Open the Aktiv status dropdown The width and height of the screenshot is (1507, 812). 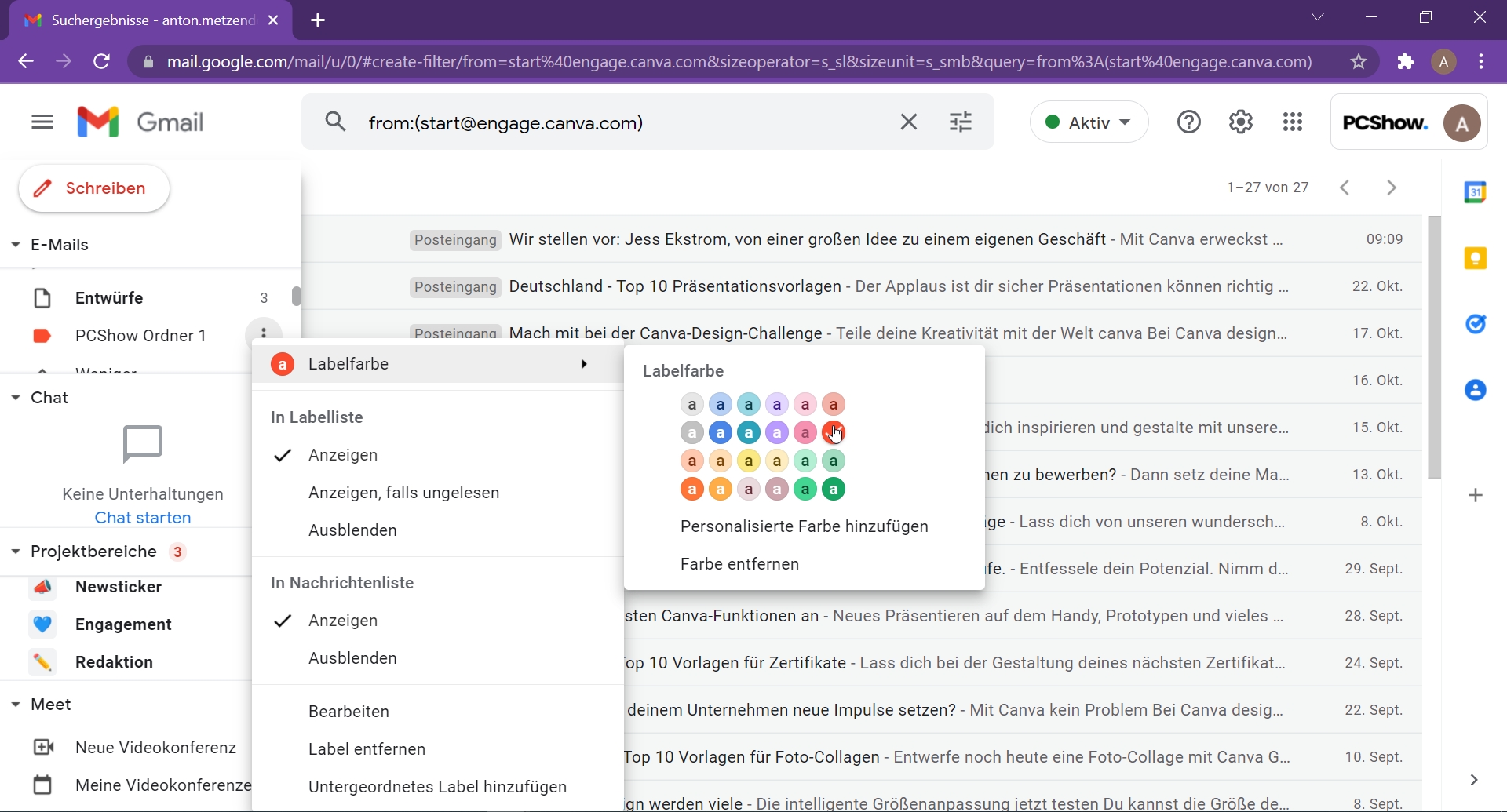1089,122
